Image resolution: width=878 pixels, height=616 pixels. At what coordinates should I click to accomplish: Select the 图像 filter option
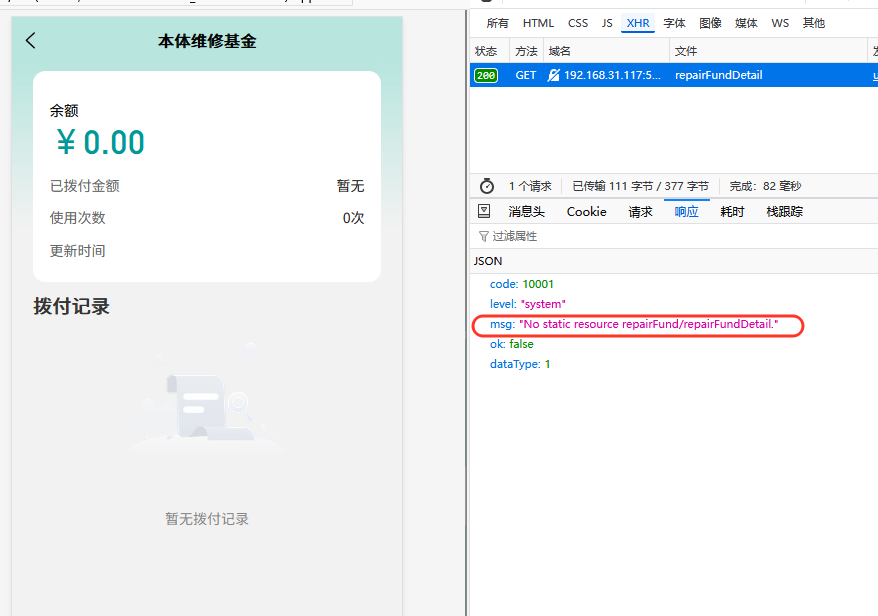click(x=710, y=22)
